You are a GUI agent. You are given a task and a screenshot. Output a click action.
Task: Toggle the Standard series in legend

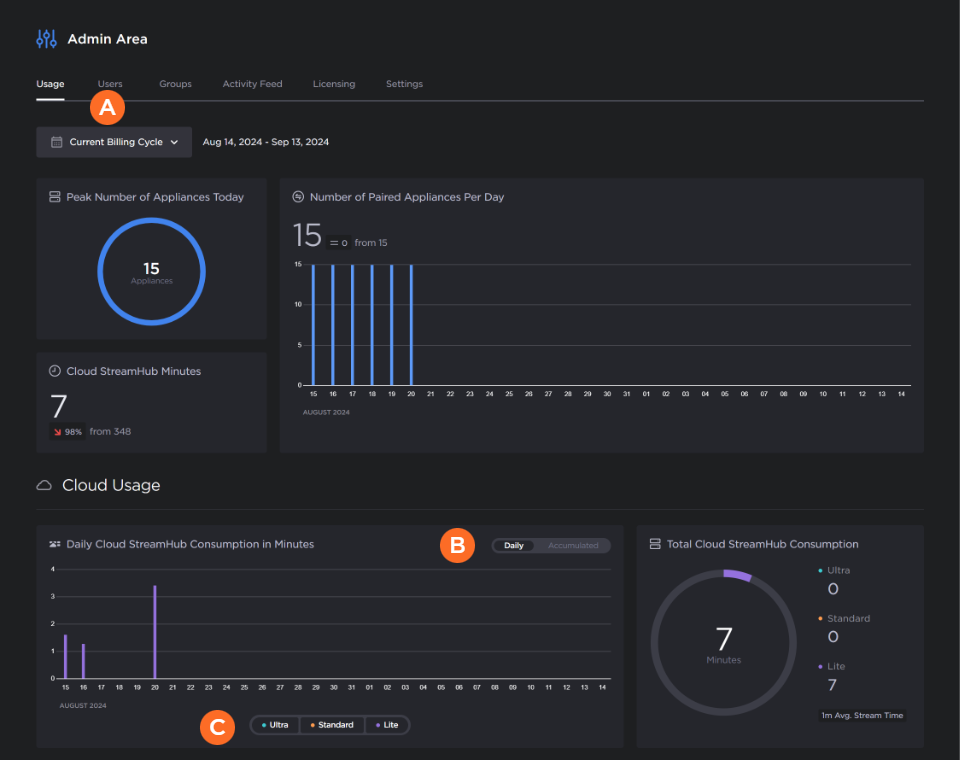point(331,725)
